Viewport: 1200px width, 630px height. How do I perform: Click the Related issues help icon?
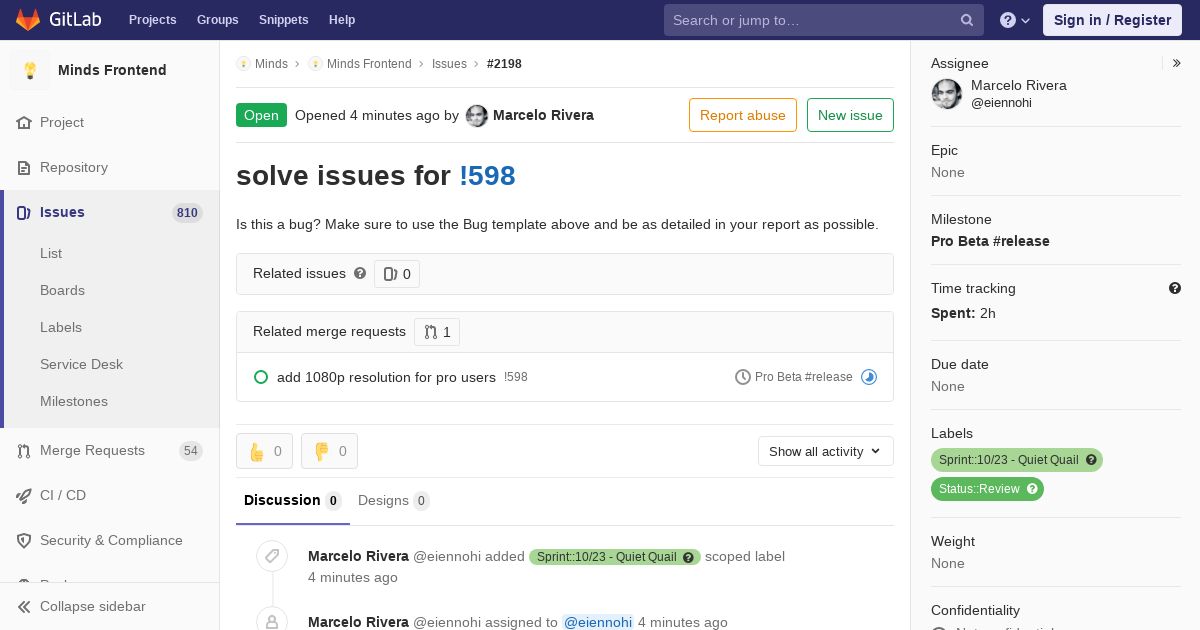pyautogui.click(x=360, y=273)
